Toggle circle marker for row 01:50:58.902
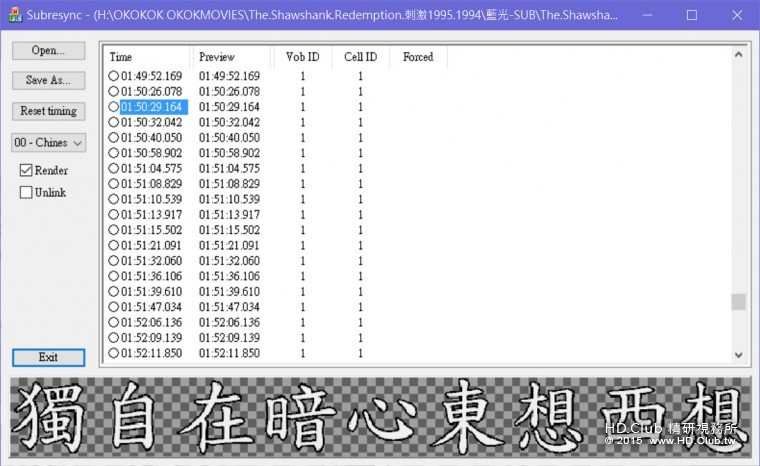 coord(113,153)
